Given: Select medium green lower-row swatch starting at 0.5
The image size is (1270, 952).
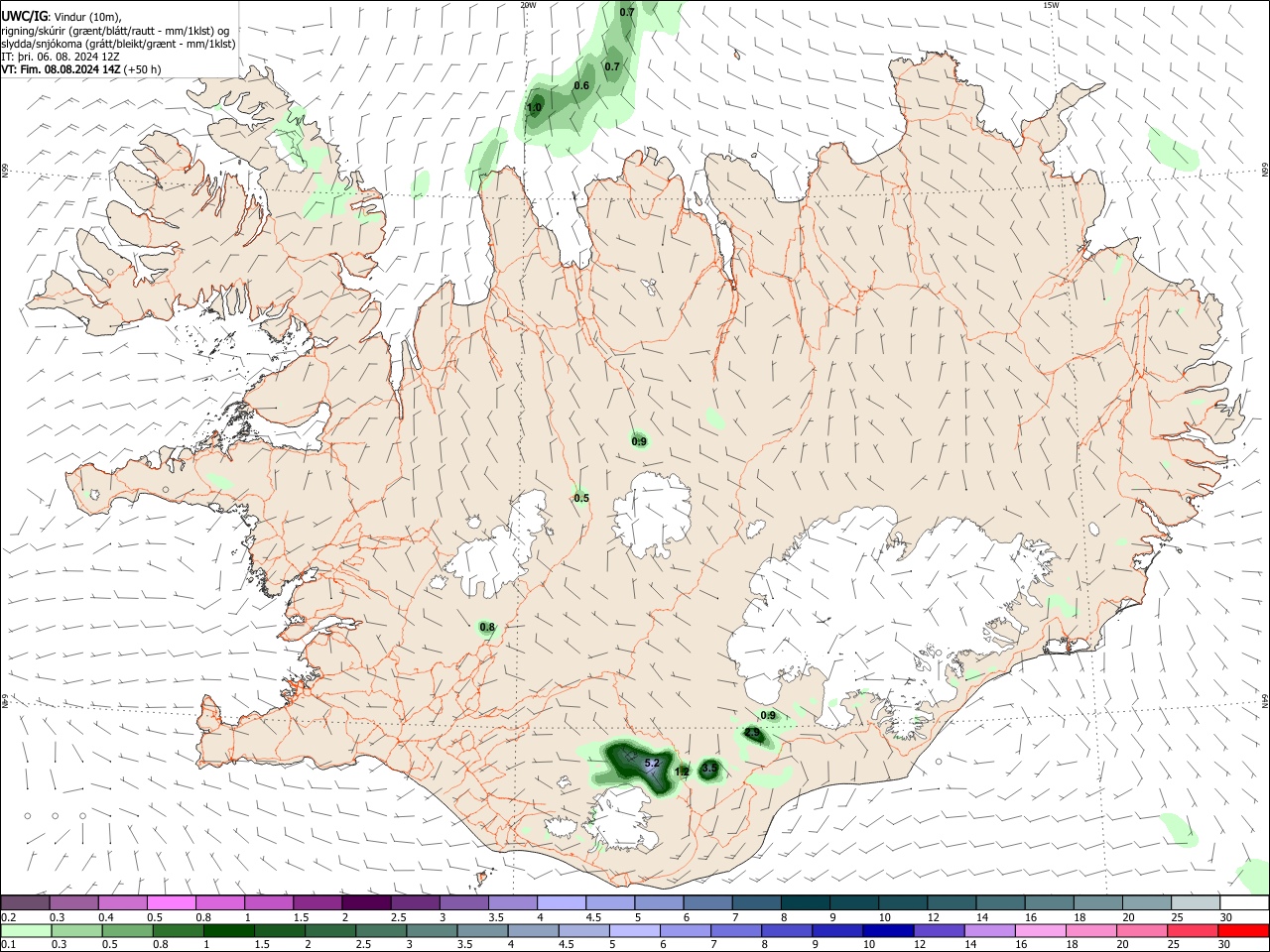Looking at the screenshot, I should [x=127, y=931].
